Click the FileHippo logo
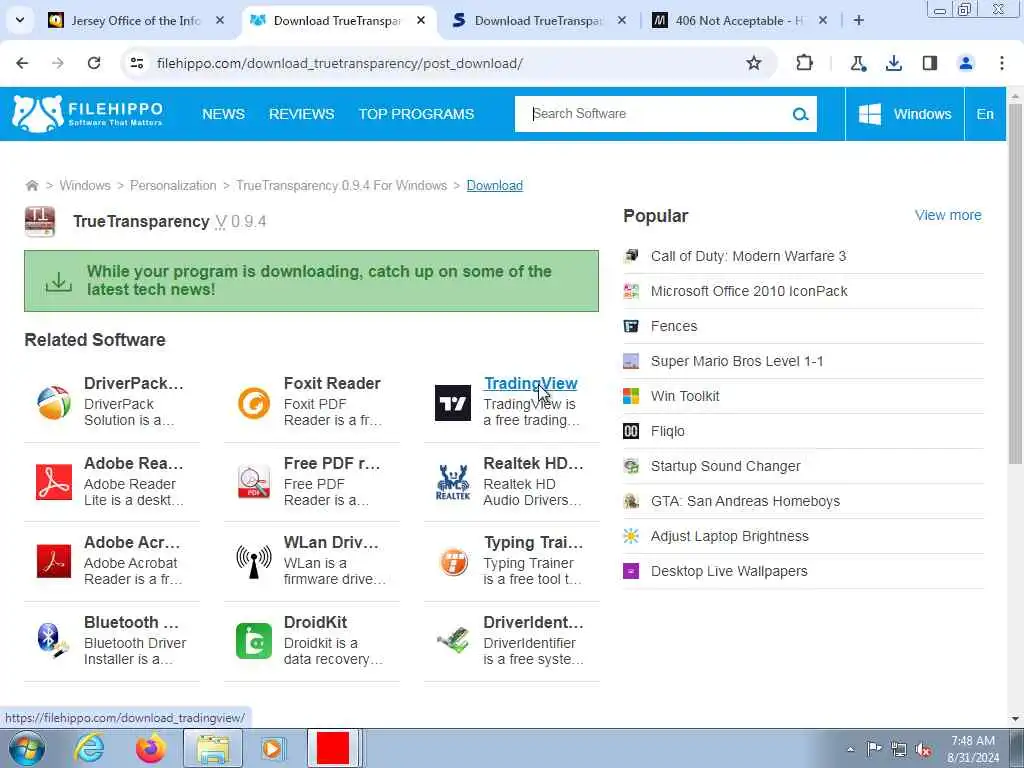Image resolution: width=1024 pixels, height=768 pixels. [x=88, y=114]
